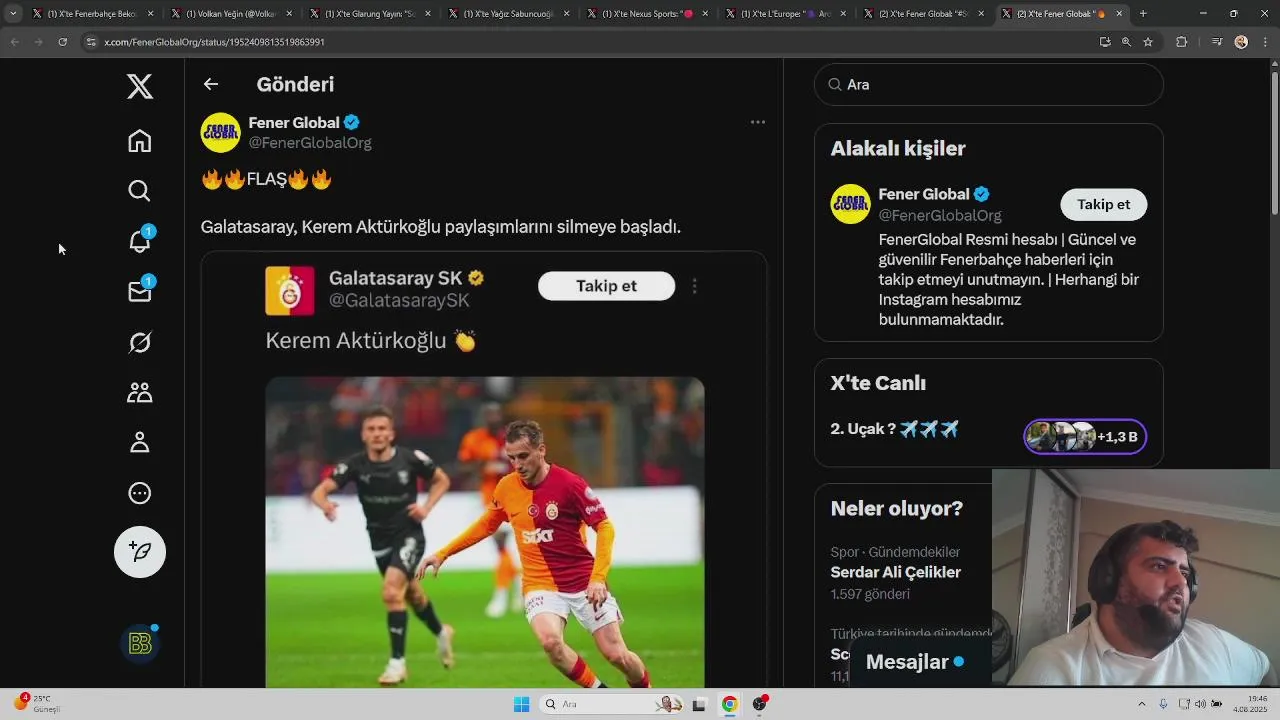Open the Extensions puzzle icon
This screenshot has height=720, width=1280.
tap(1181, 42)
